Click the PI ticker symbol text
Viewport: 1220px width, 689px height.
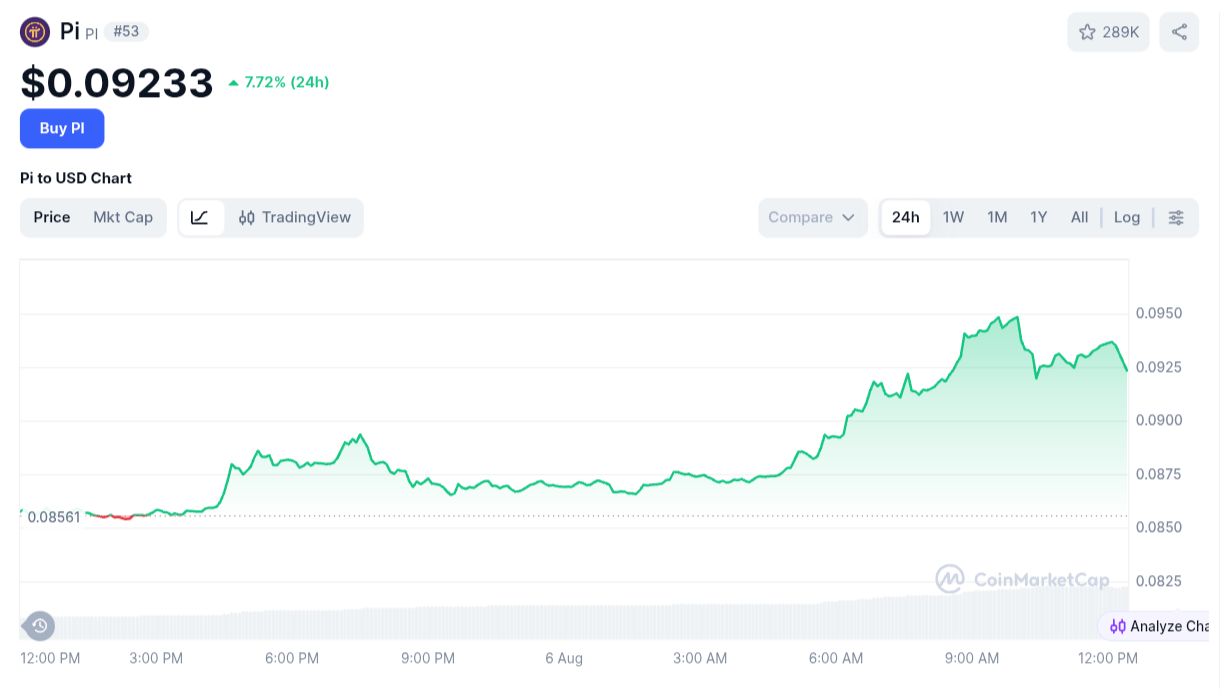point(91,34)
